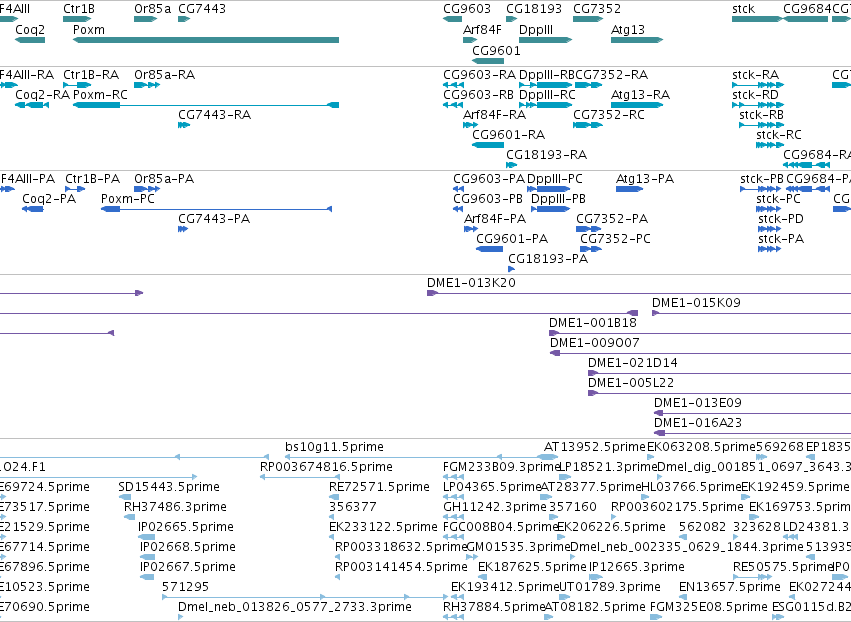Click the bs10g11.5prime EST label

[x=334, y=448]
